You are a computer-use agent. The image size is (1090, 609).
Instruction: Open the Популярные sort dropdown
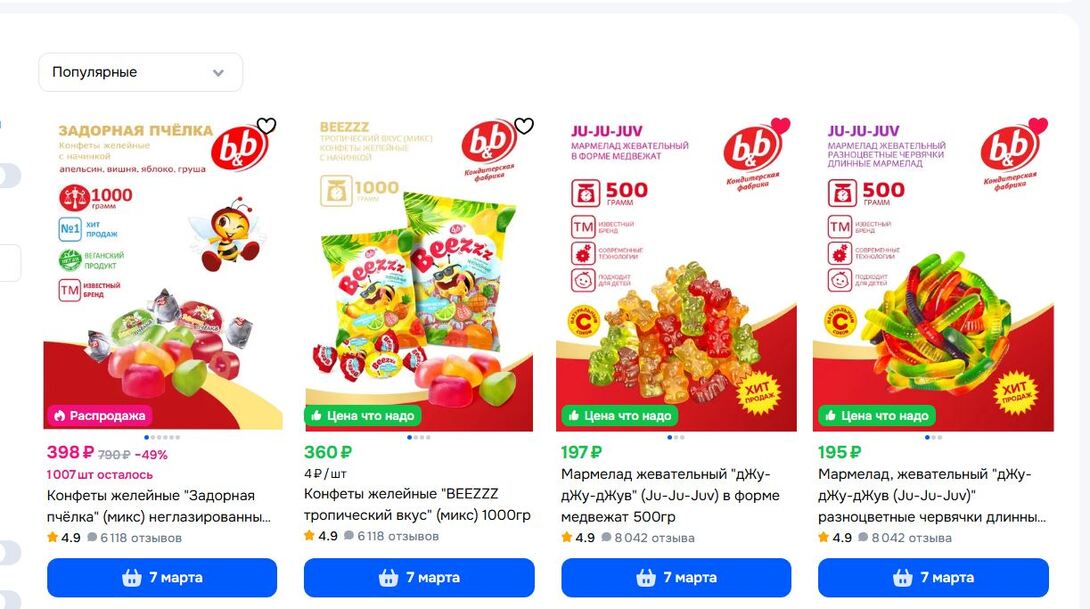[x=140, y=72]
